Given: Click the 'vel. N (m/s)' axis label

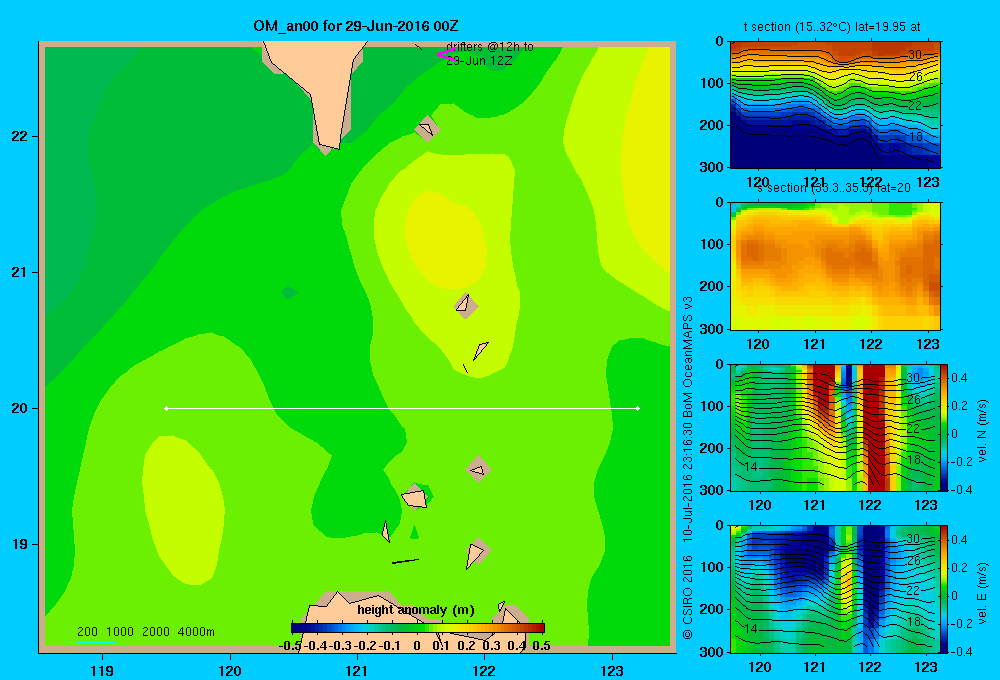Looking at the screenshot, I should coord(982,431).
